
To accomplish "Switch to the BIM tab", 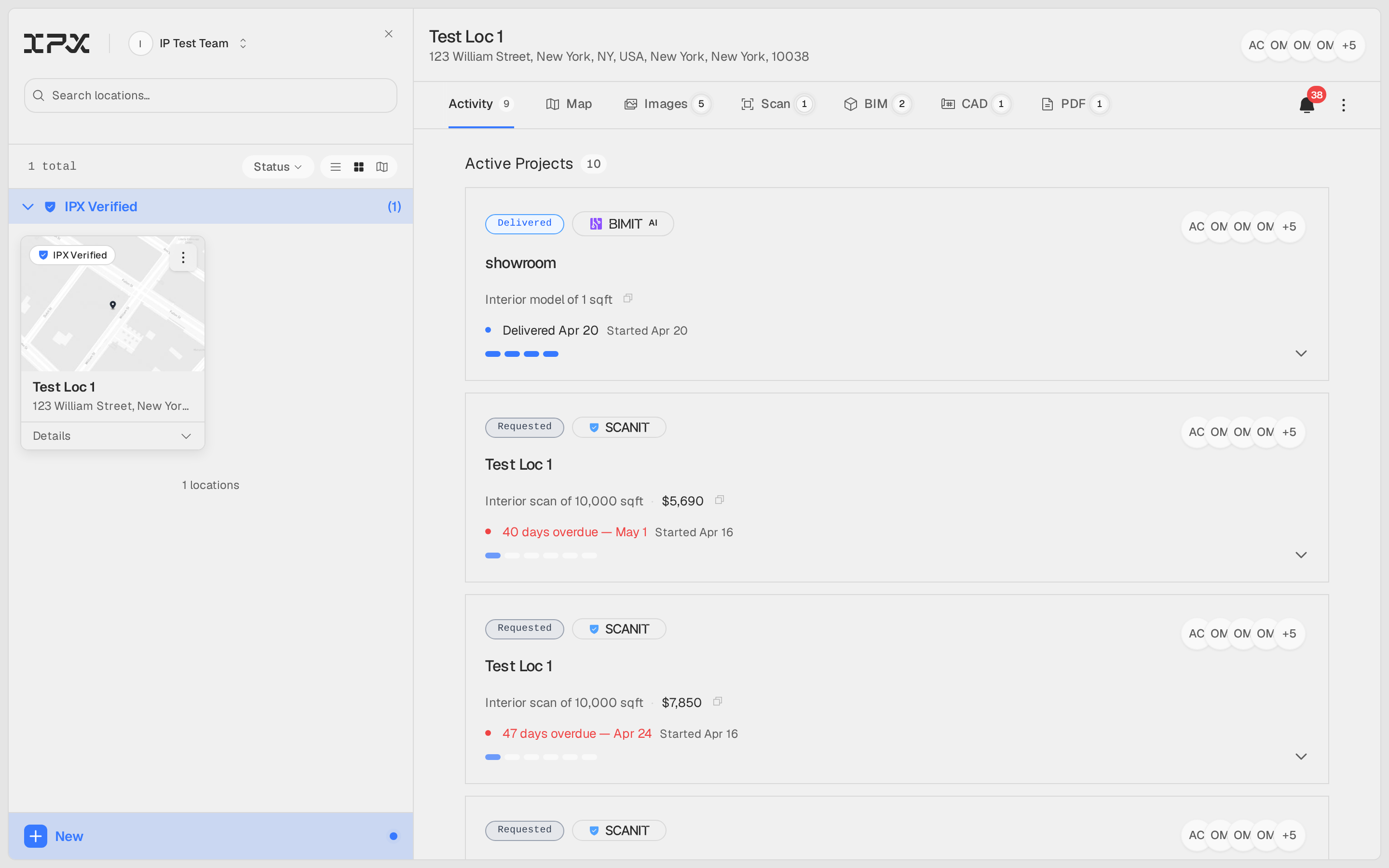I will 877,104.
